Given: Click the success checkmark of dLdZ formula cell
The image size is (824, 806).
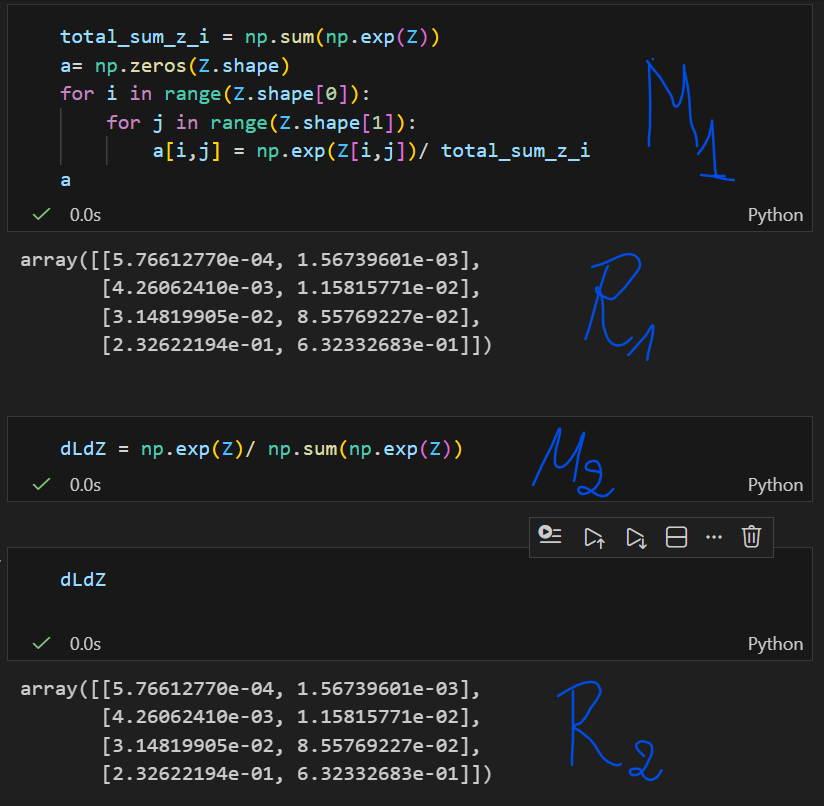Looking at the screenshot, I should [x=42, y=484].
